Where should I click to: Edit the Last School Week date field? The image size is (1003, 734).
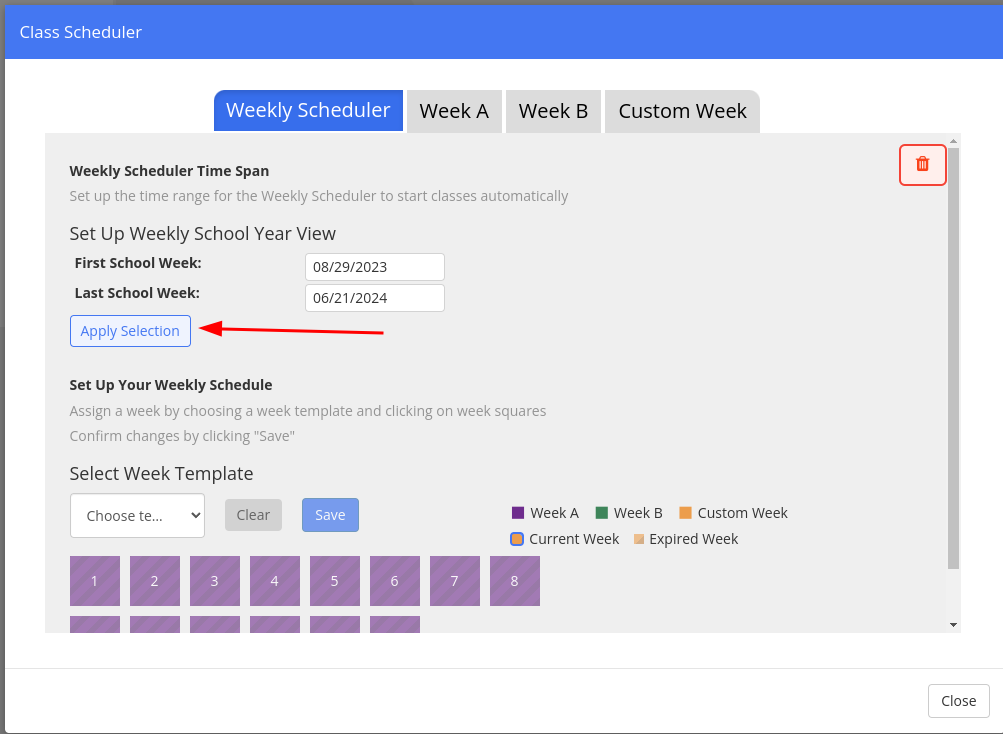[x=375, y=298]
